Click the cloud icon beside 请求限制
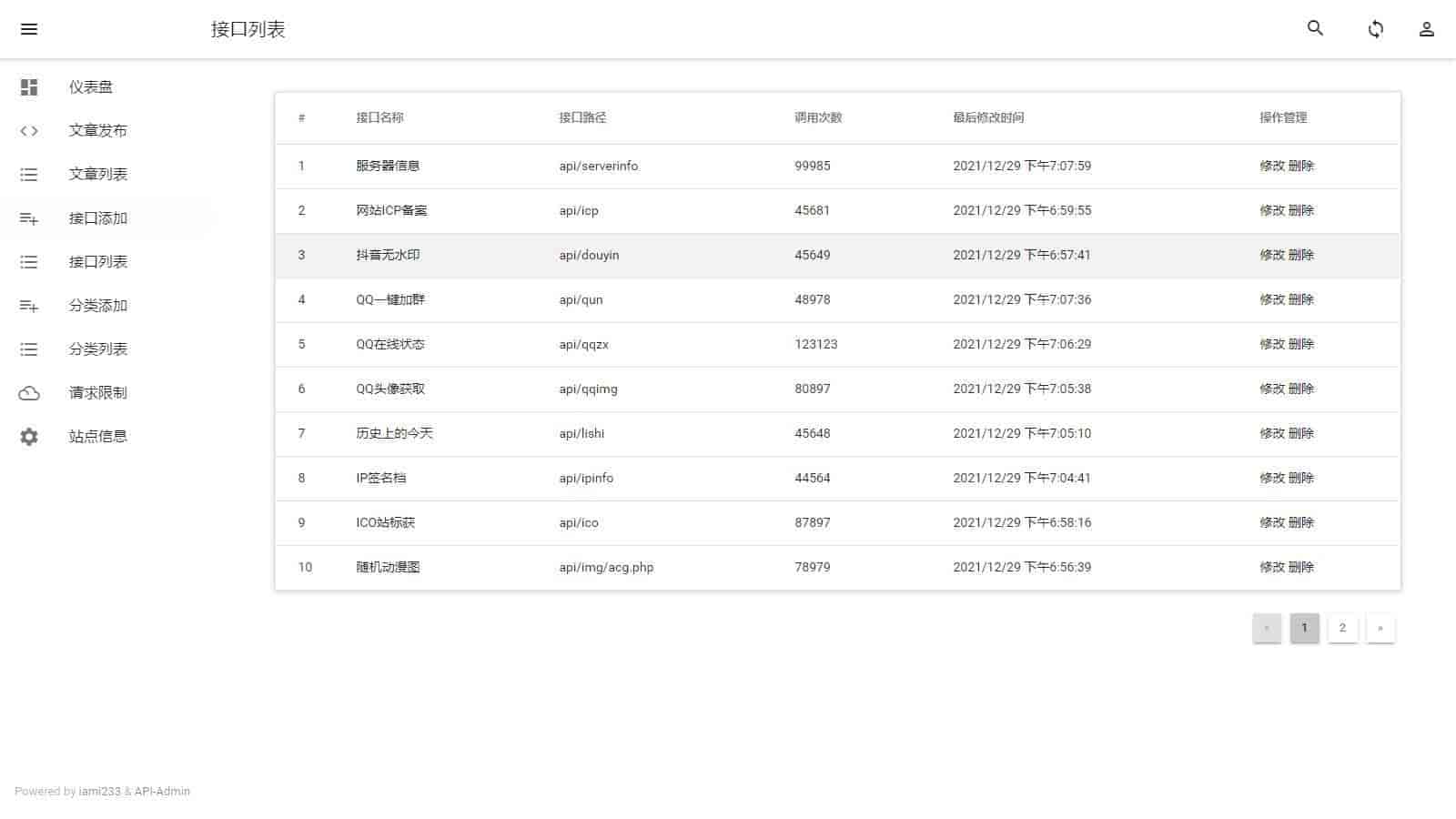1456x819 pixels. (x=29, y=393)
